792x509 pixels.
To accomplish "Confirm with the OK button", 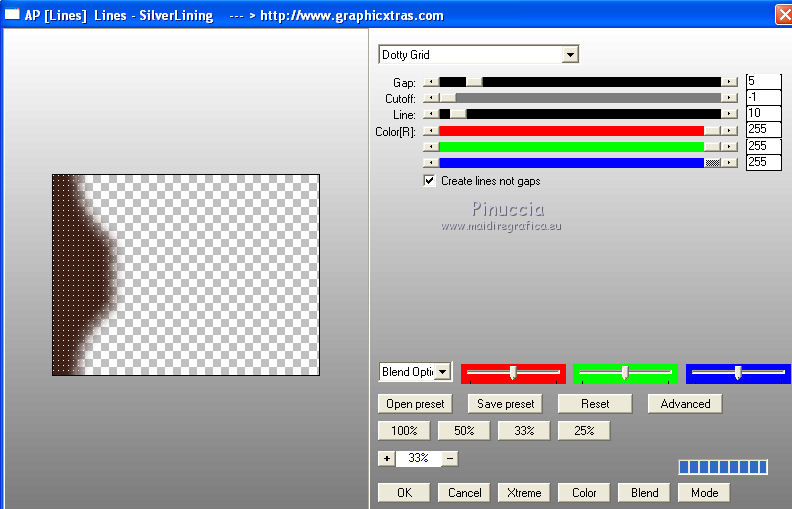I will tap(404, 493).
